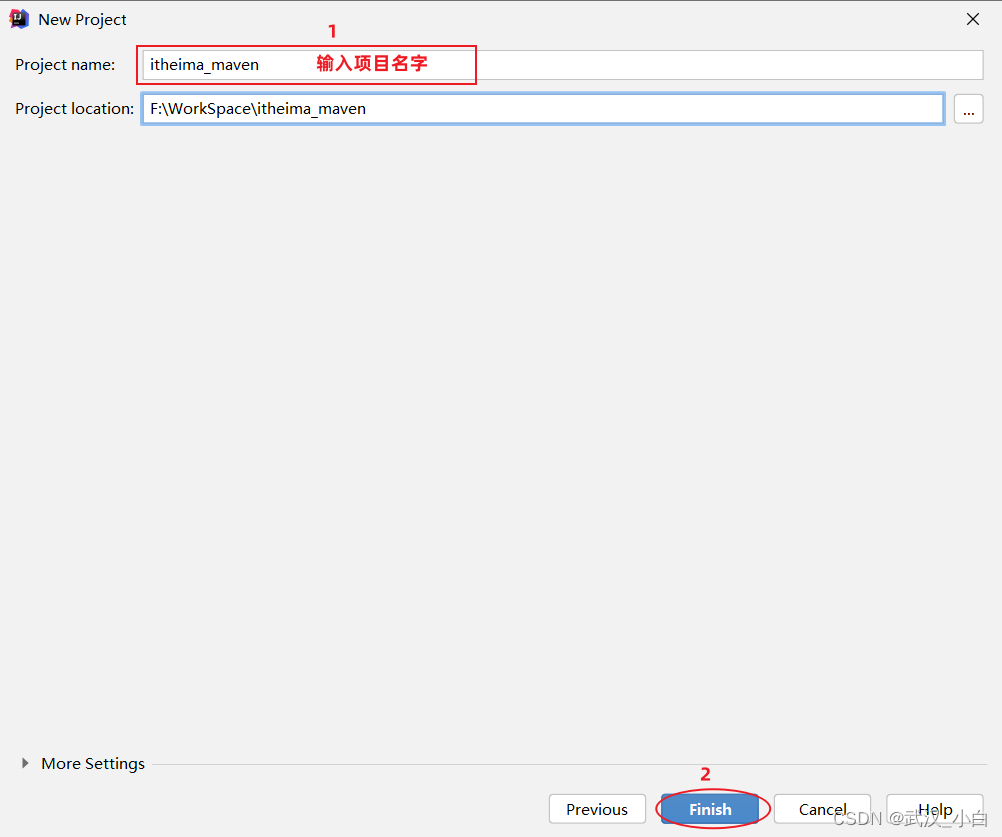
Task: Click the Project location input field
Action: (543, 109)
